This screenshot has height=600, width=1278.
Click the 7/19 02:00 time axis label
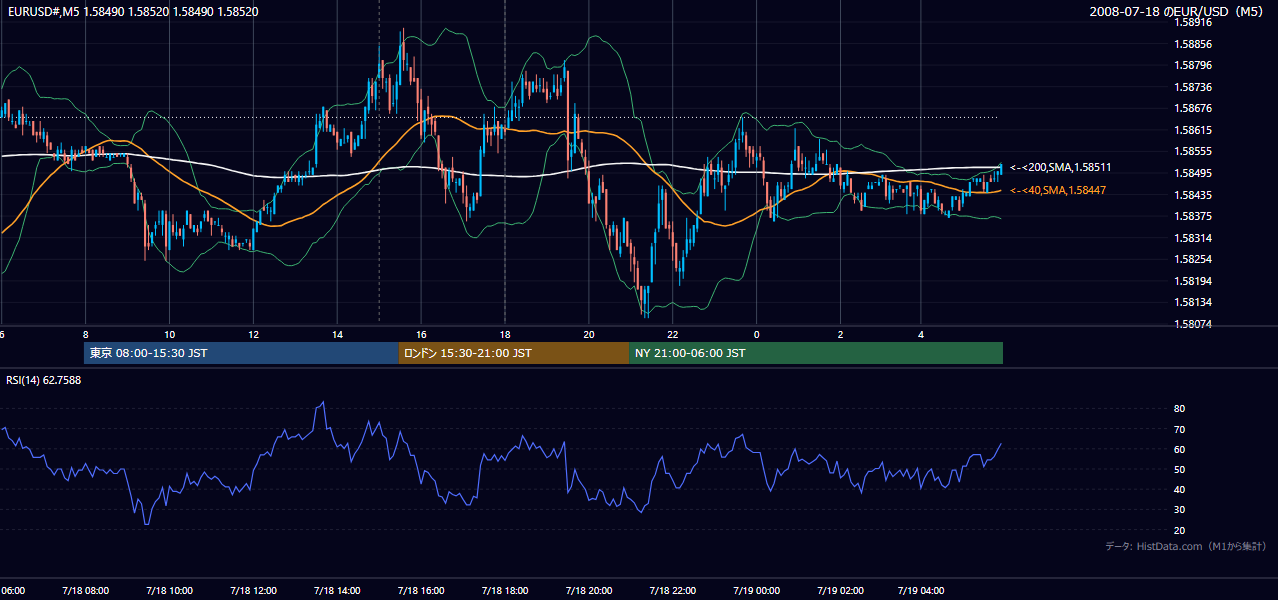pos(840,590)
